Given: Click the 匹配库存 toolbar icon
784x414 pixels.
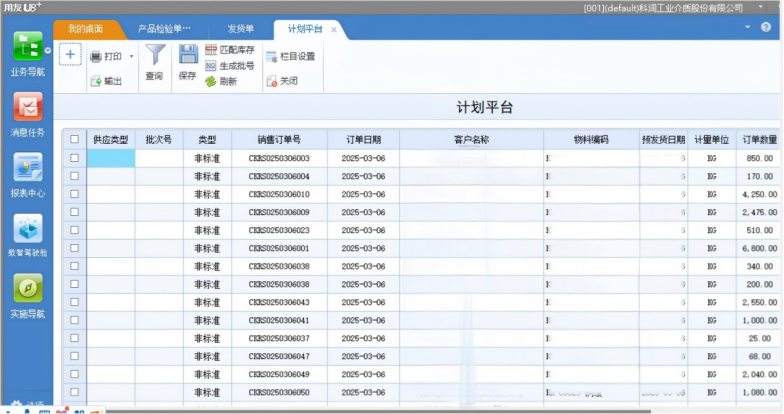Looking at the screenshot, I should [210, 50].
